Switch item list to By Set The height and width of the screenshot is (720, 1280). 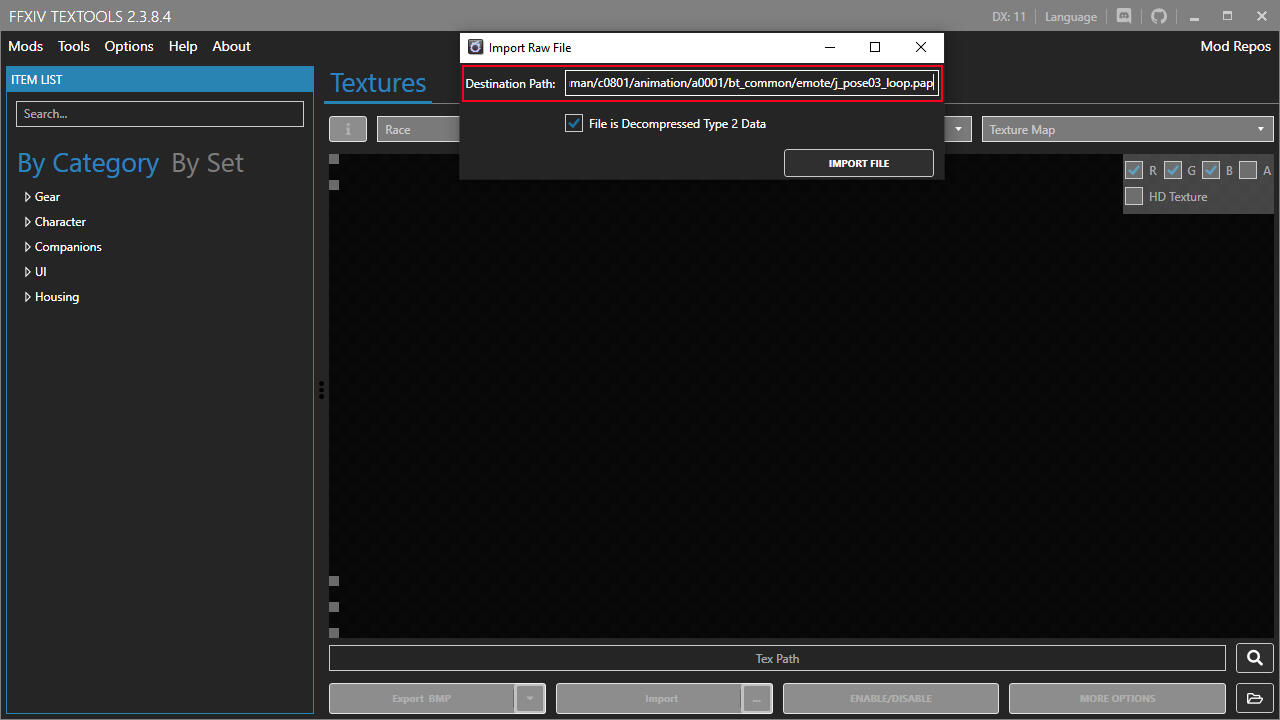(207, 163)
